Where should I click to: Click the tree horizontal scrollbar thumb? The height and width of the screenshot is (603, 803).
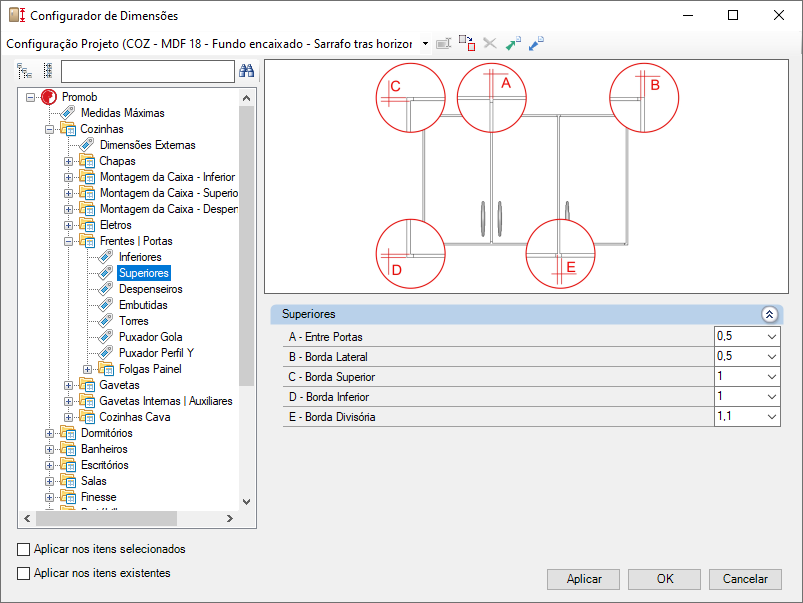click(x=107, y=518)
